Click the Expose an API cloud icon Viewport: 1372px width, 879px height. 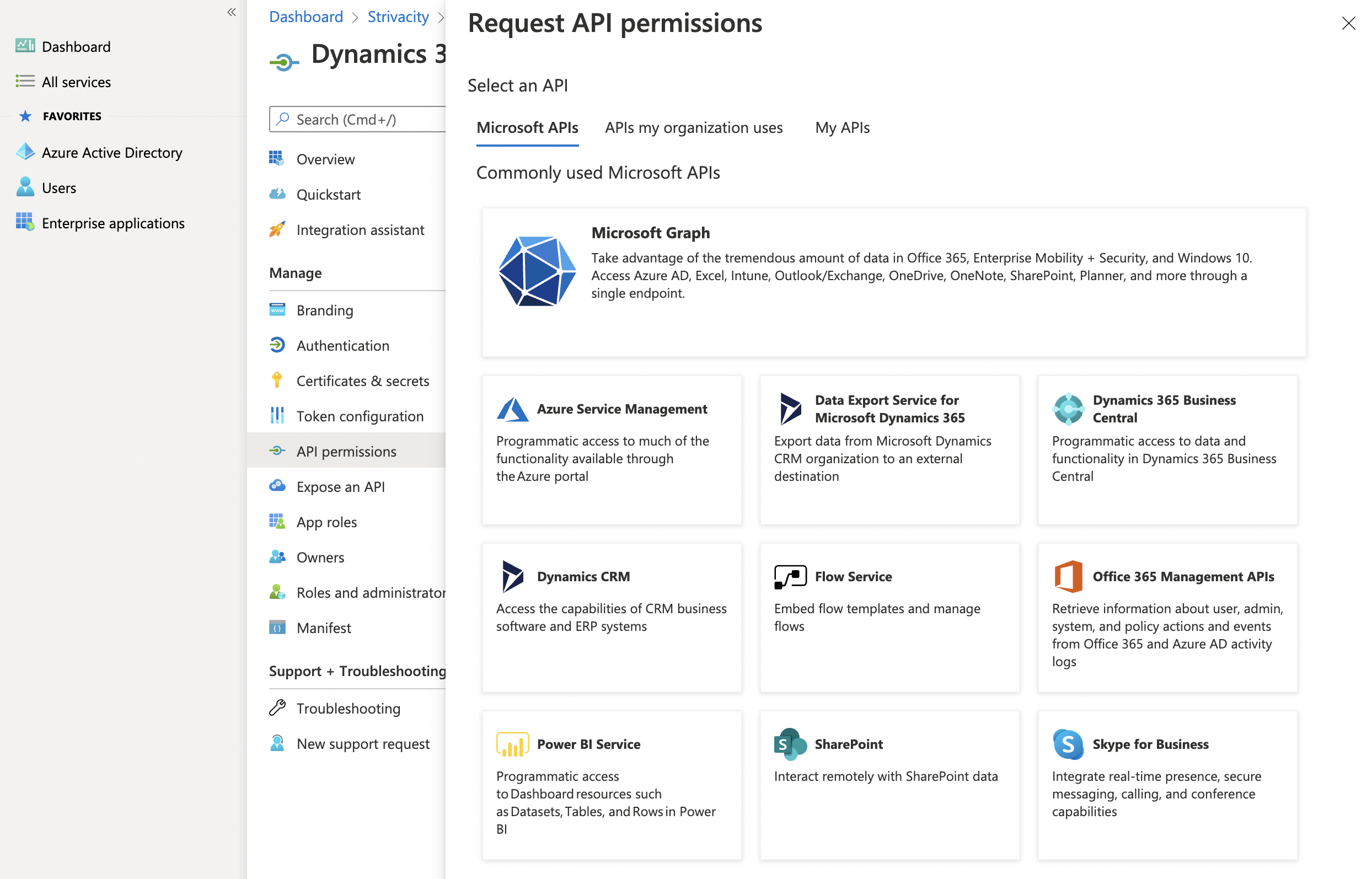(x=277, y=486)
